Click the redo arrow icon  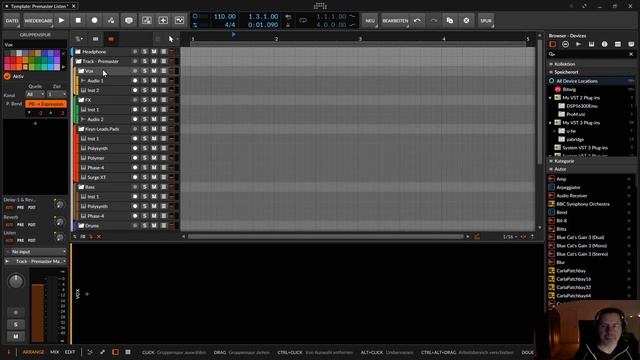[433, 20]
